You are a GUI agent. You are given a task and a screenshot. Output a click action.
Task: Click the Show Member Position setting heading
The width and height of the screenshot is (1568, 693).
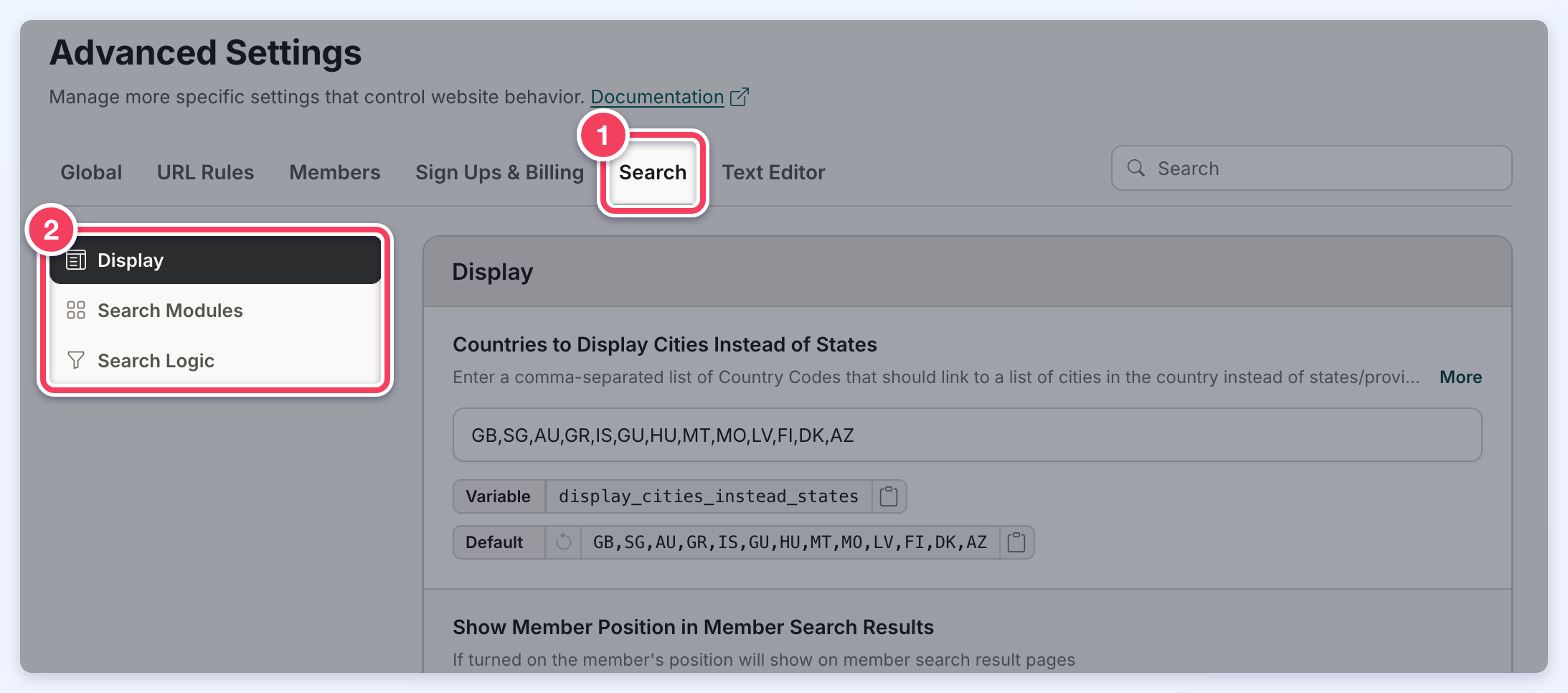pos(693,627)
